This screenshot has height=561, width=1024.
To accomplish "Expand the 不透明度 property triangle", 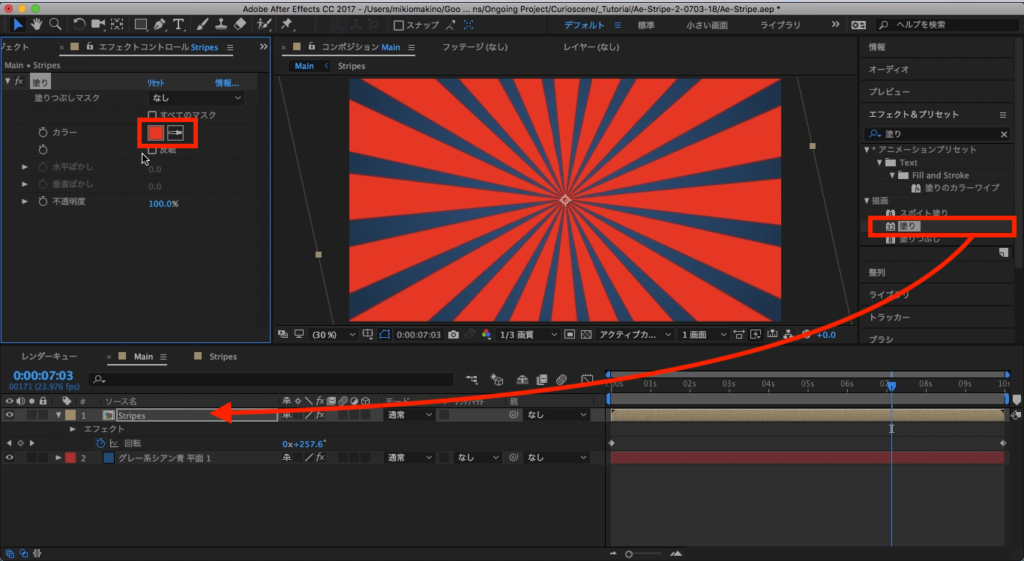I will 25,202.
